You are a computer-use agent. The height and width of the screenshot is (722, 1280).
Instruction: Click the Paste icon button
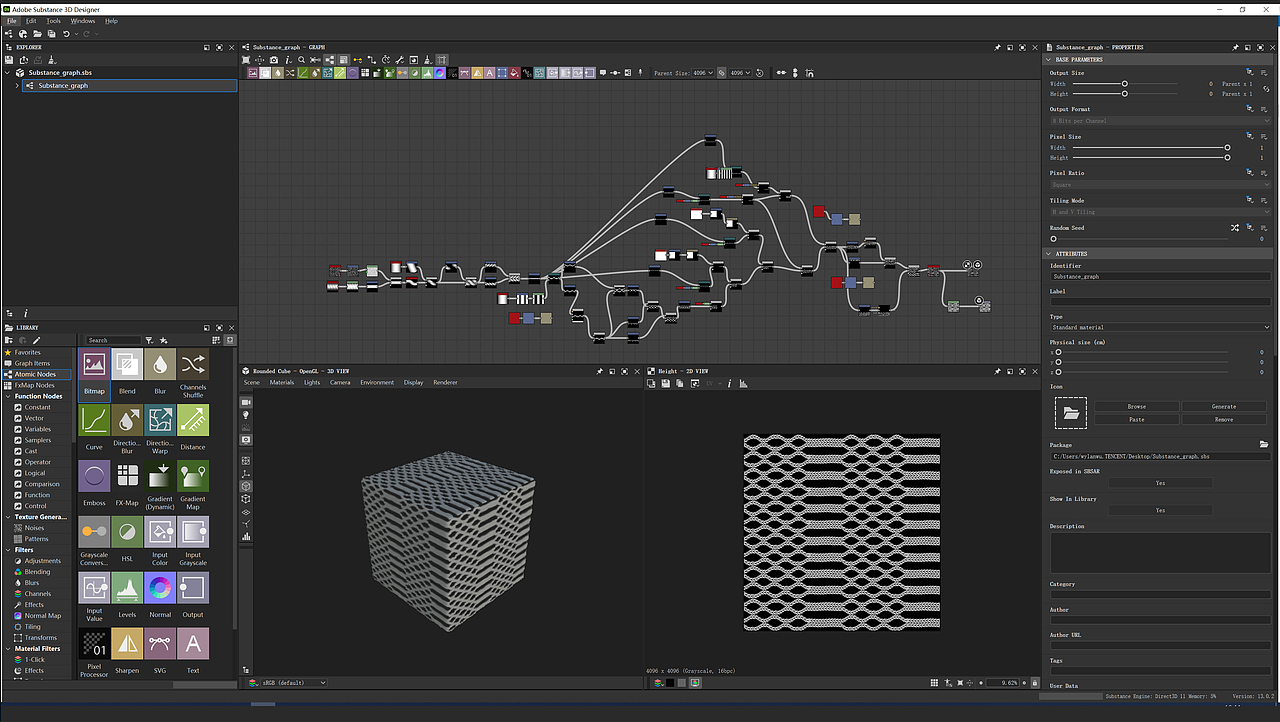1137,420
